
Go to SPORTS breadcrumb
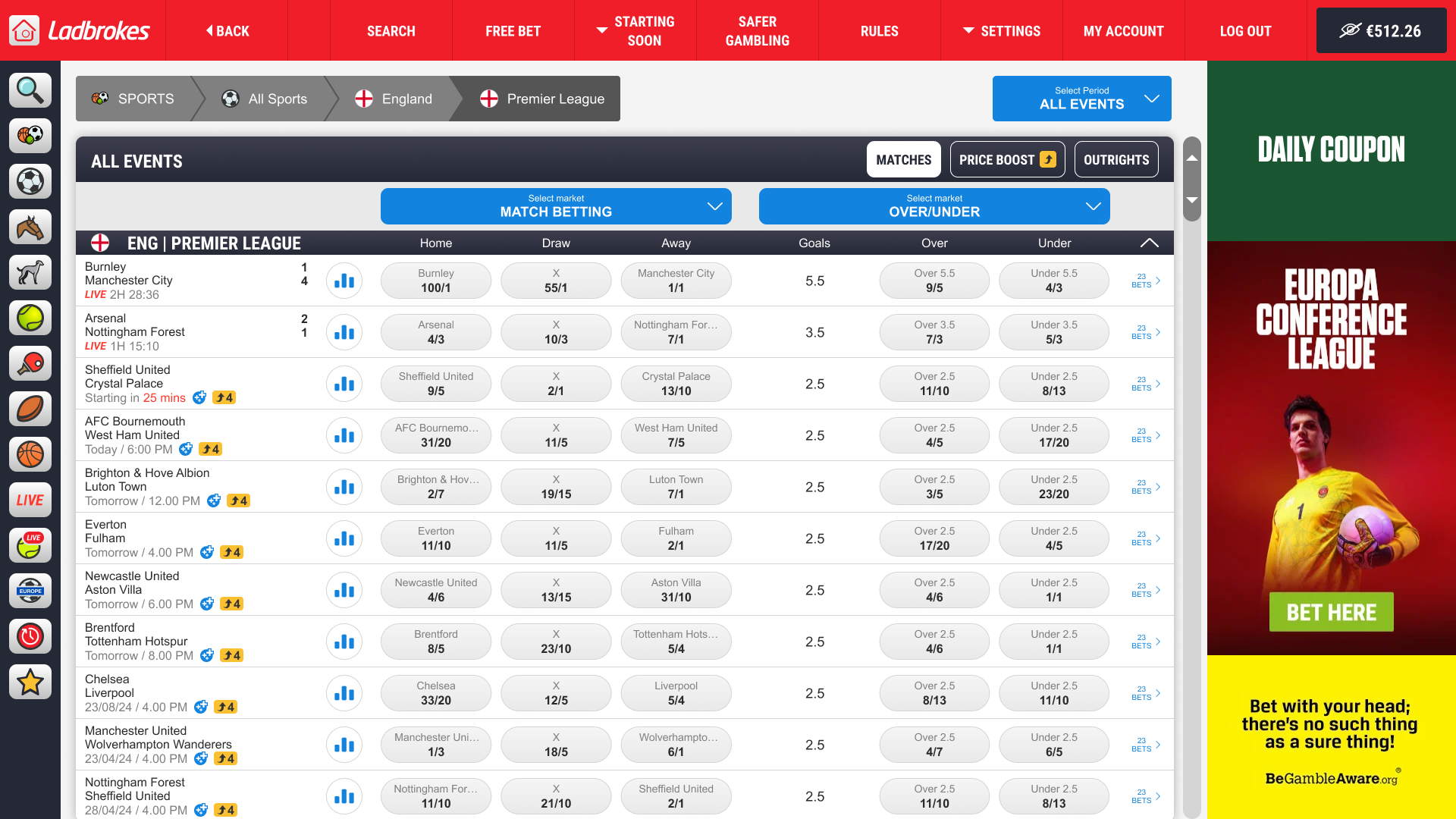pyautogui.click(x=133, y=99)
